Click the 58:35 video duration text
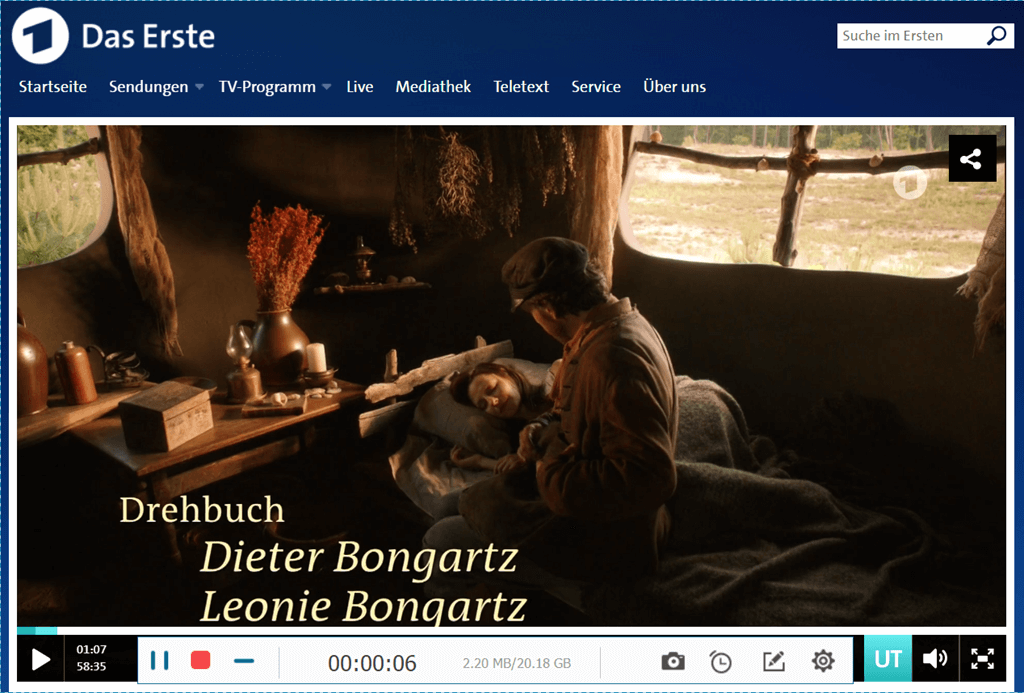Screen dimensions: 1024x693 pyautogui.click(x=91, y=667)
